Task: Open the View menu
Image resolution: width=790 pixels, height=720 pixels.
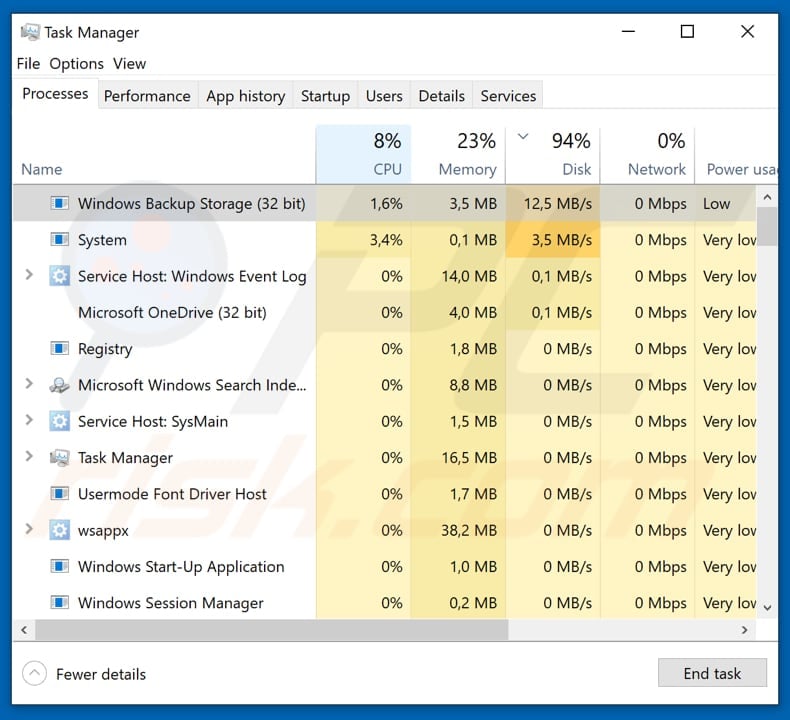Action: click(129, 63)
